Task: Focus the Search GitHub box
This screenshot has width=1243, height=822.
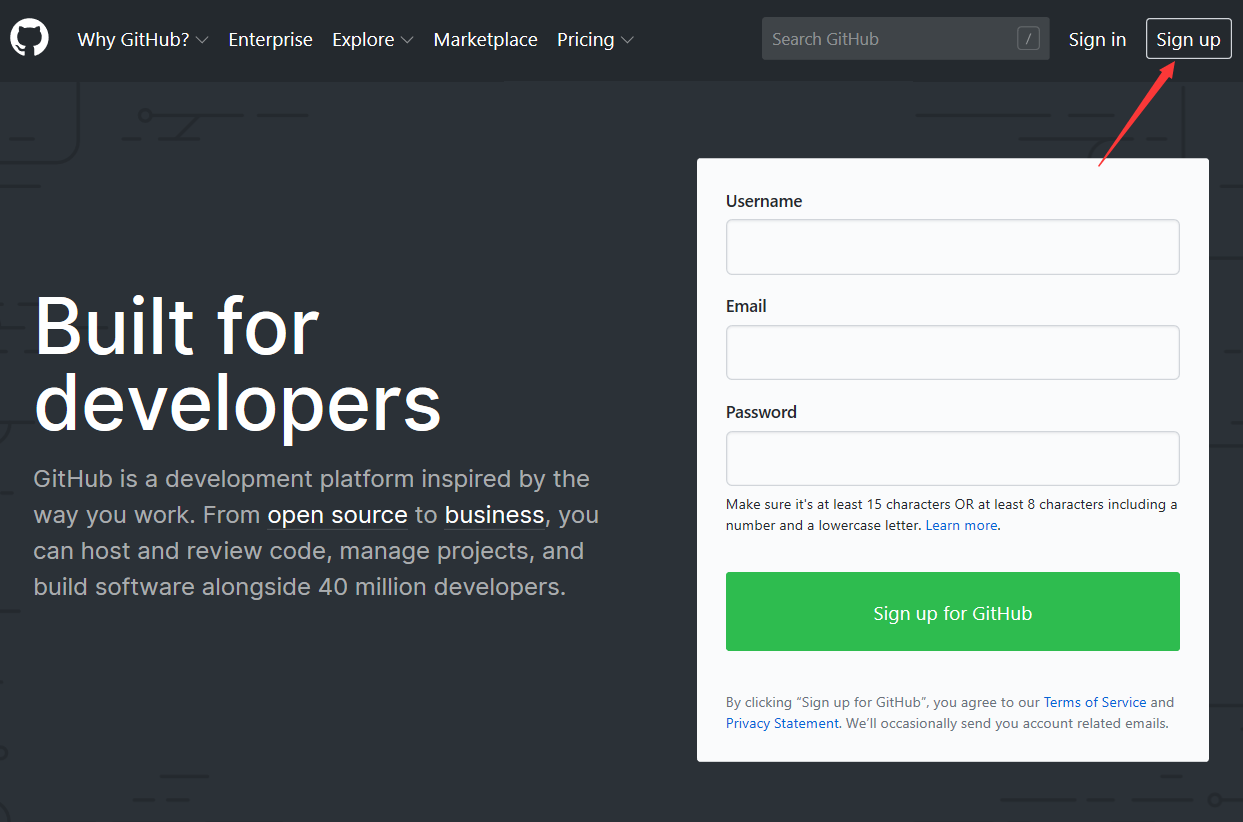Action: coord(905,39)
